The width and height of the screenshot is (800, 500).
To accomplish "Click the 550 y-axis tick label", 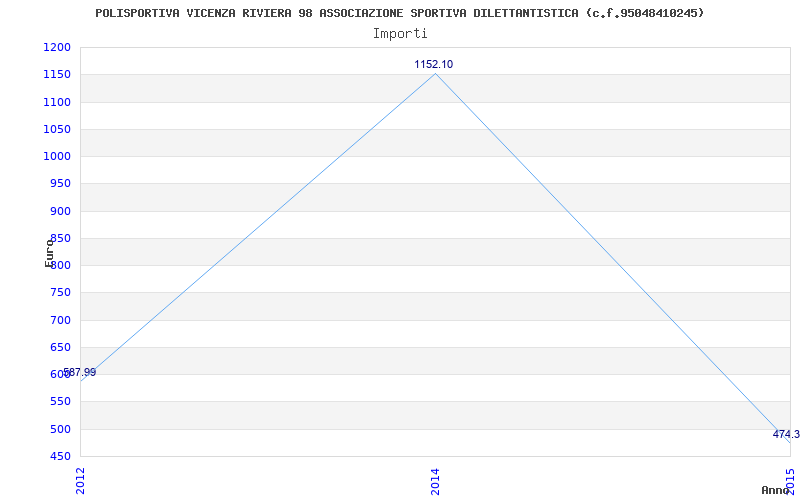I will pyautogui.click(x=60, y=402).
